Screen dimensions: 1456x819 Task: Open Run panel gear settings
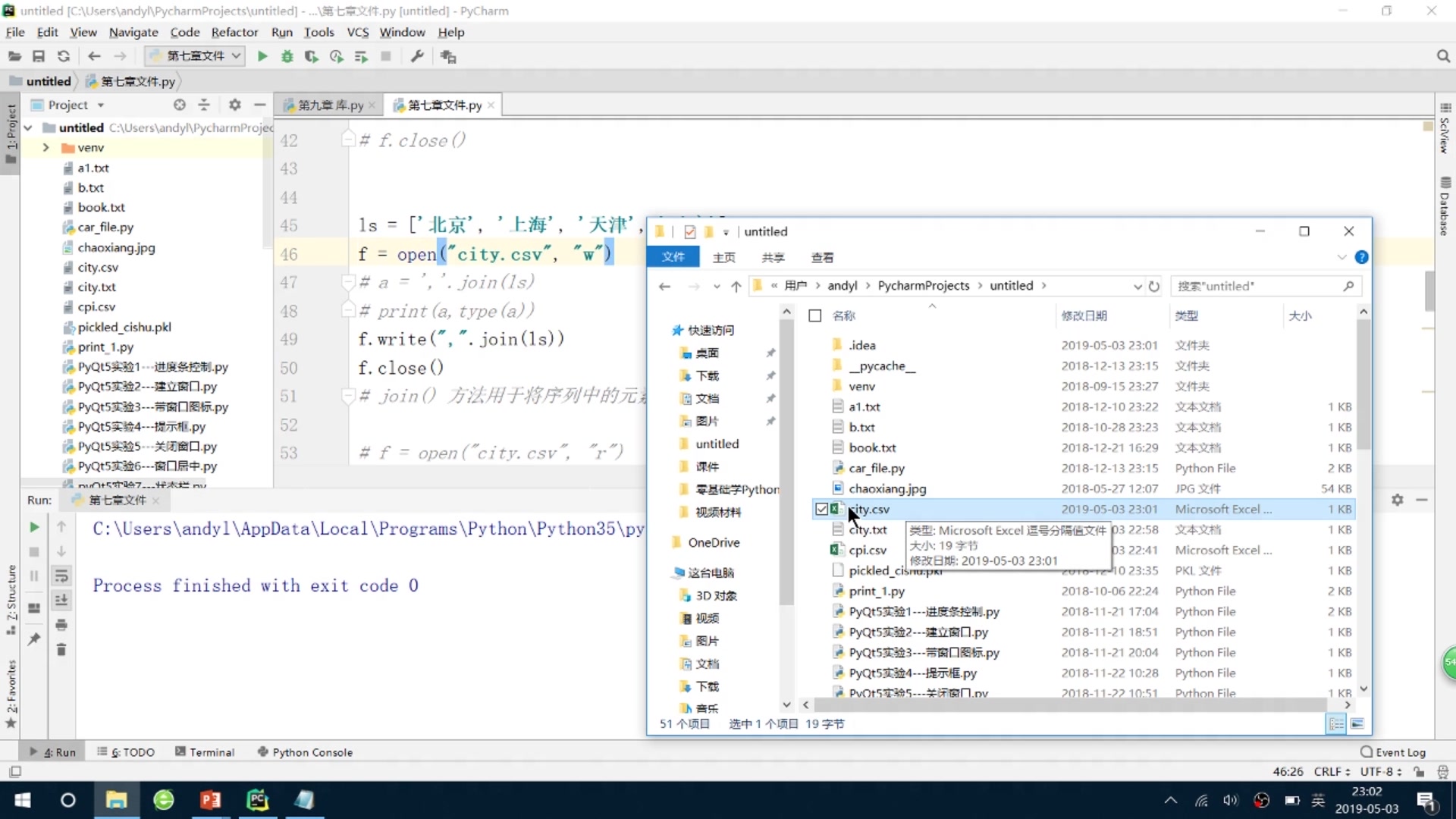pyautogui.click(x=1398, y=500)
